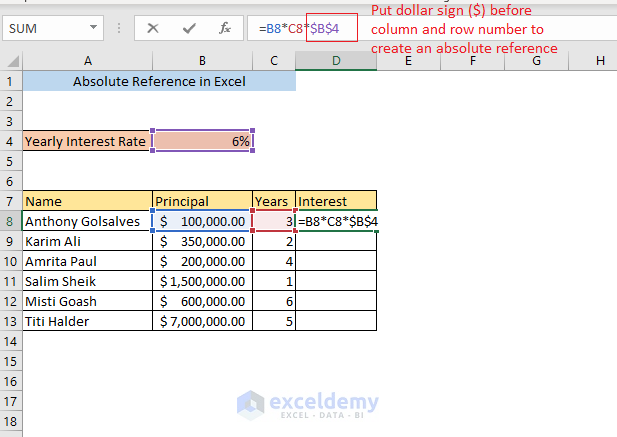Viewport: 617px width, 437px height.
Task: Click Karim Ali's principal $350,000.00 cell
Action: (x=202, y=241)
